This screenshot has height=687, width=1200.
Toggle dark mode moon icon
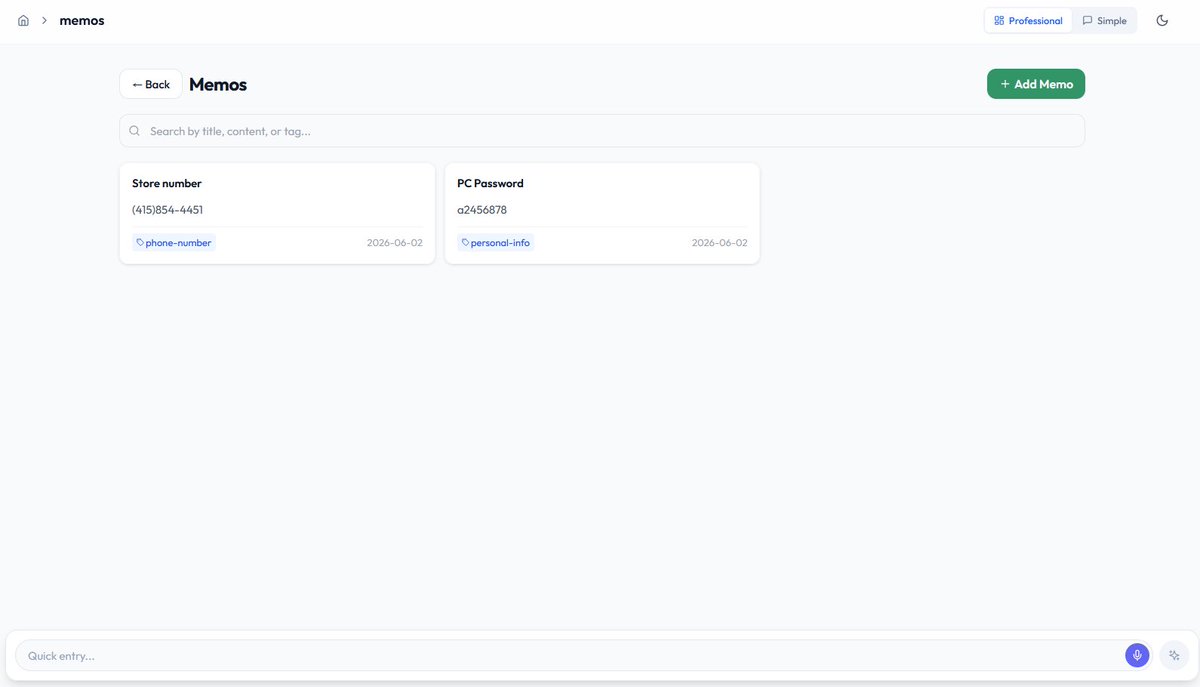[x=1162, y=21]
